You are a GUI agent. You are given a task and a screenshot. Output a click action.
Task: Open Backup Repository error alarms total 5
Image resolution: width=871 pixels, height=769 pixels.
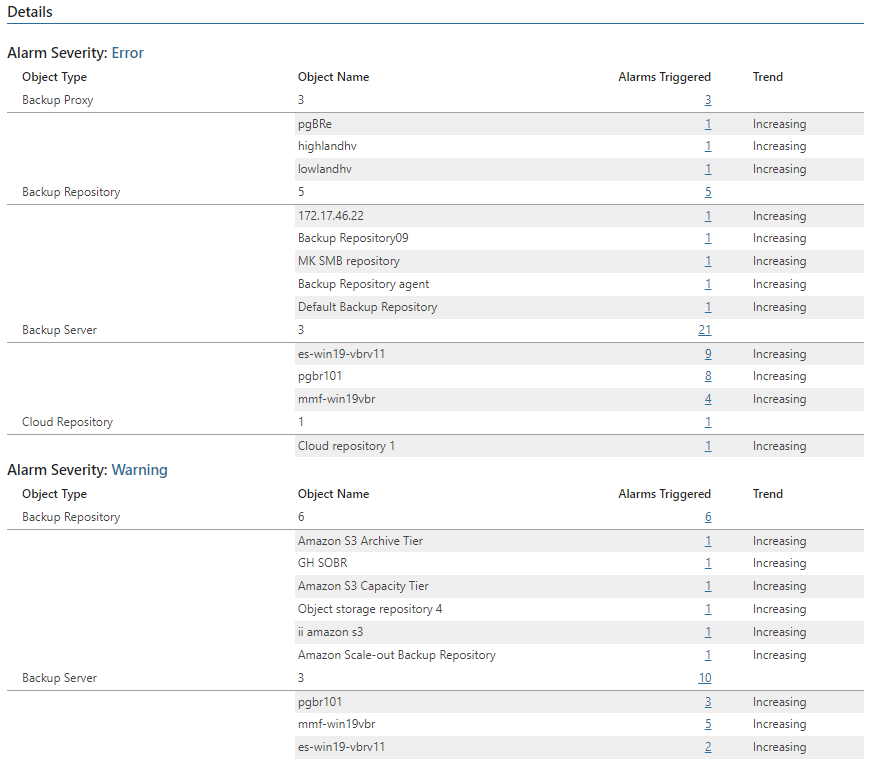pyautogui.click(x=708, y=192)
